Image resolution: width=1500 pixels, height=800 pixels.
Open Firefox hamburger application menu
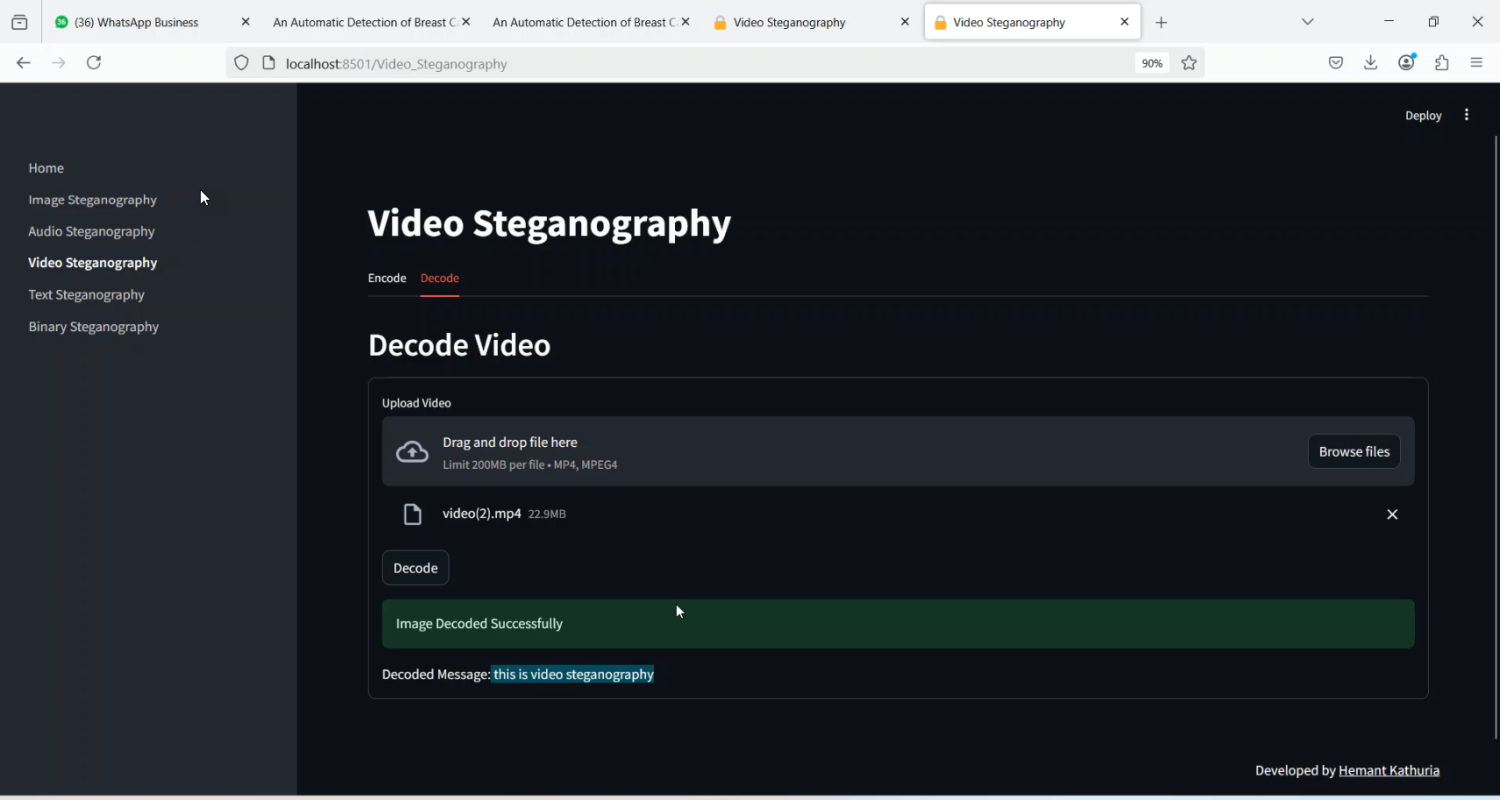pos(1476,63)
